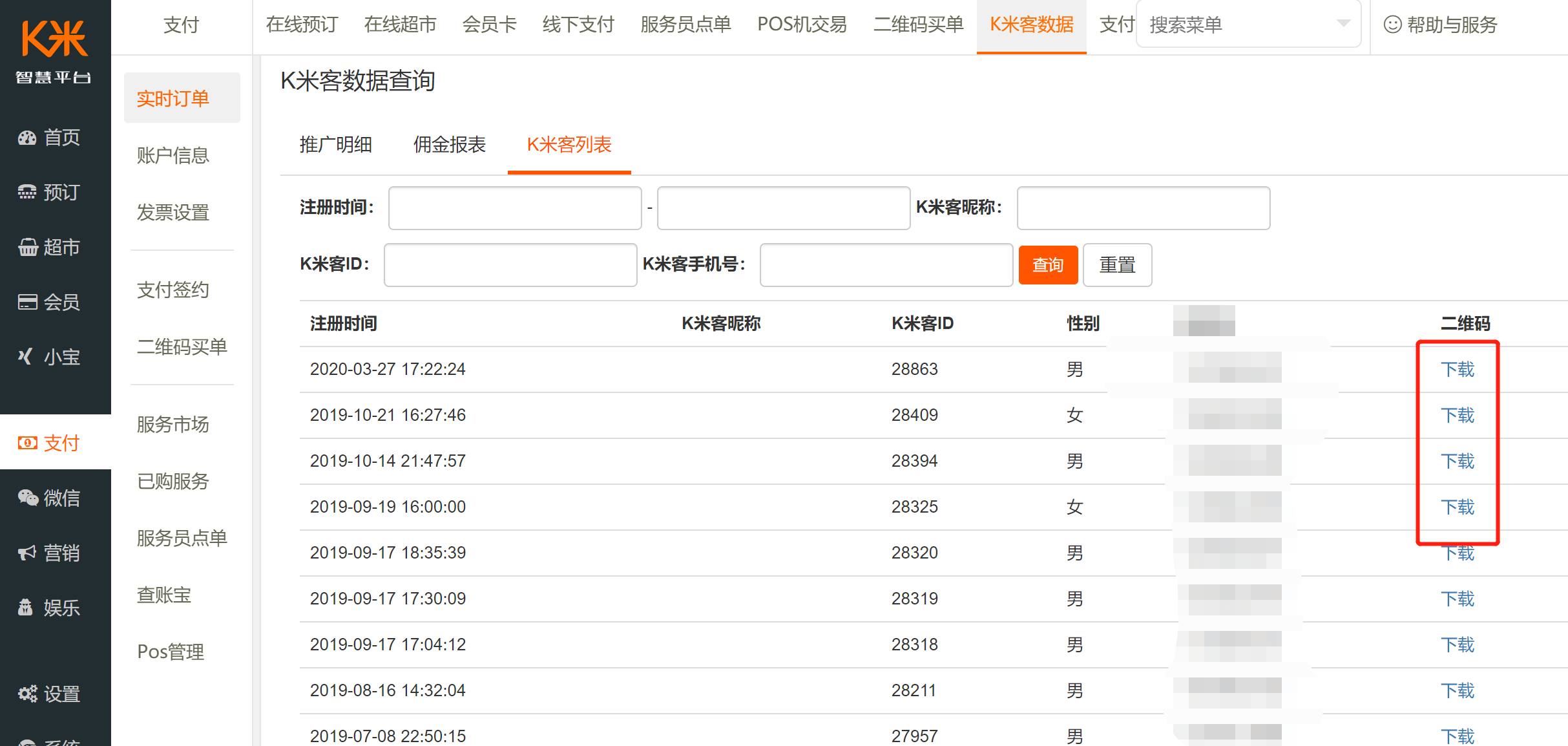The height and width of the screenshot is (746, 1568).
Task: Download QR code for ID 28863
Action: [1458, 369]
